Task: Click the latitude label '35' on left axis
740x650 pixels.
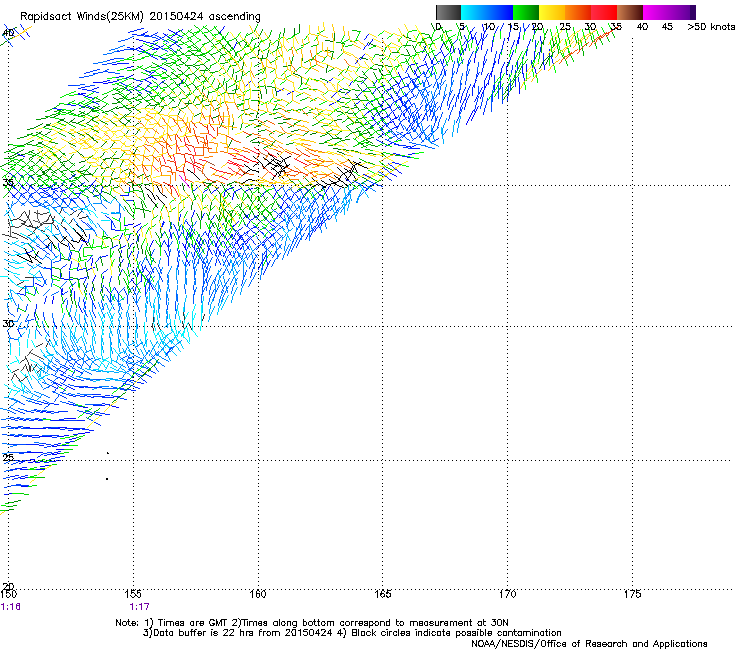Action: coord(8,183)
